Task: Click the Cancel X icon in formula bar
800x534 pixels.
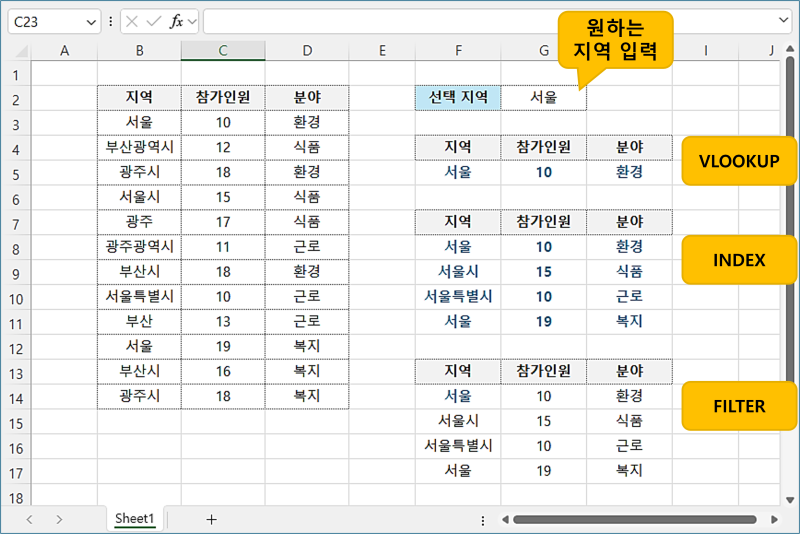Action: [134, 21]
